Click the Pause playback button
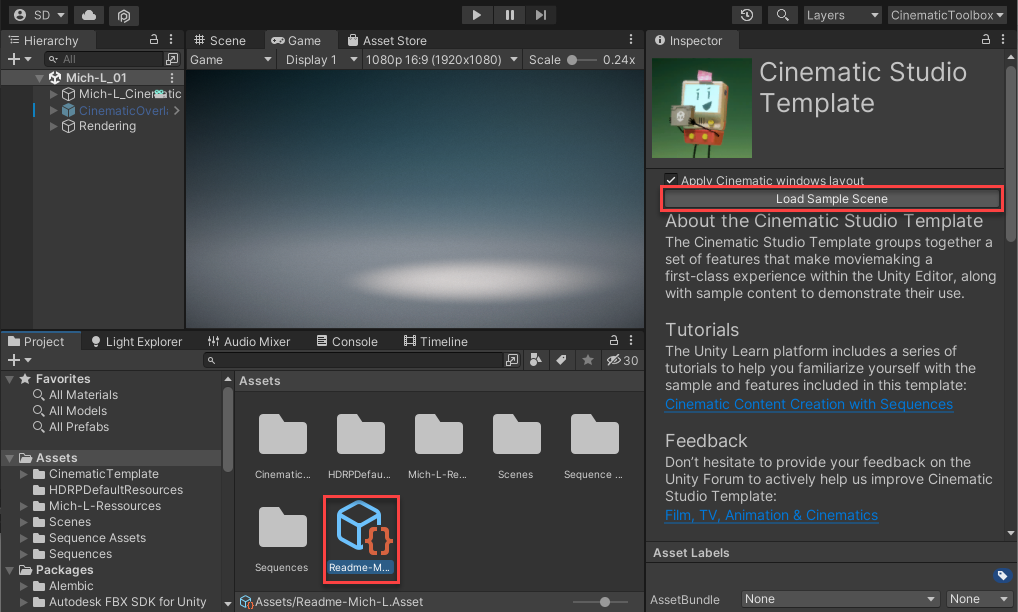Viewport: 1018px width, 612px height. [509, 15]
